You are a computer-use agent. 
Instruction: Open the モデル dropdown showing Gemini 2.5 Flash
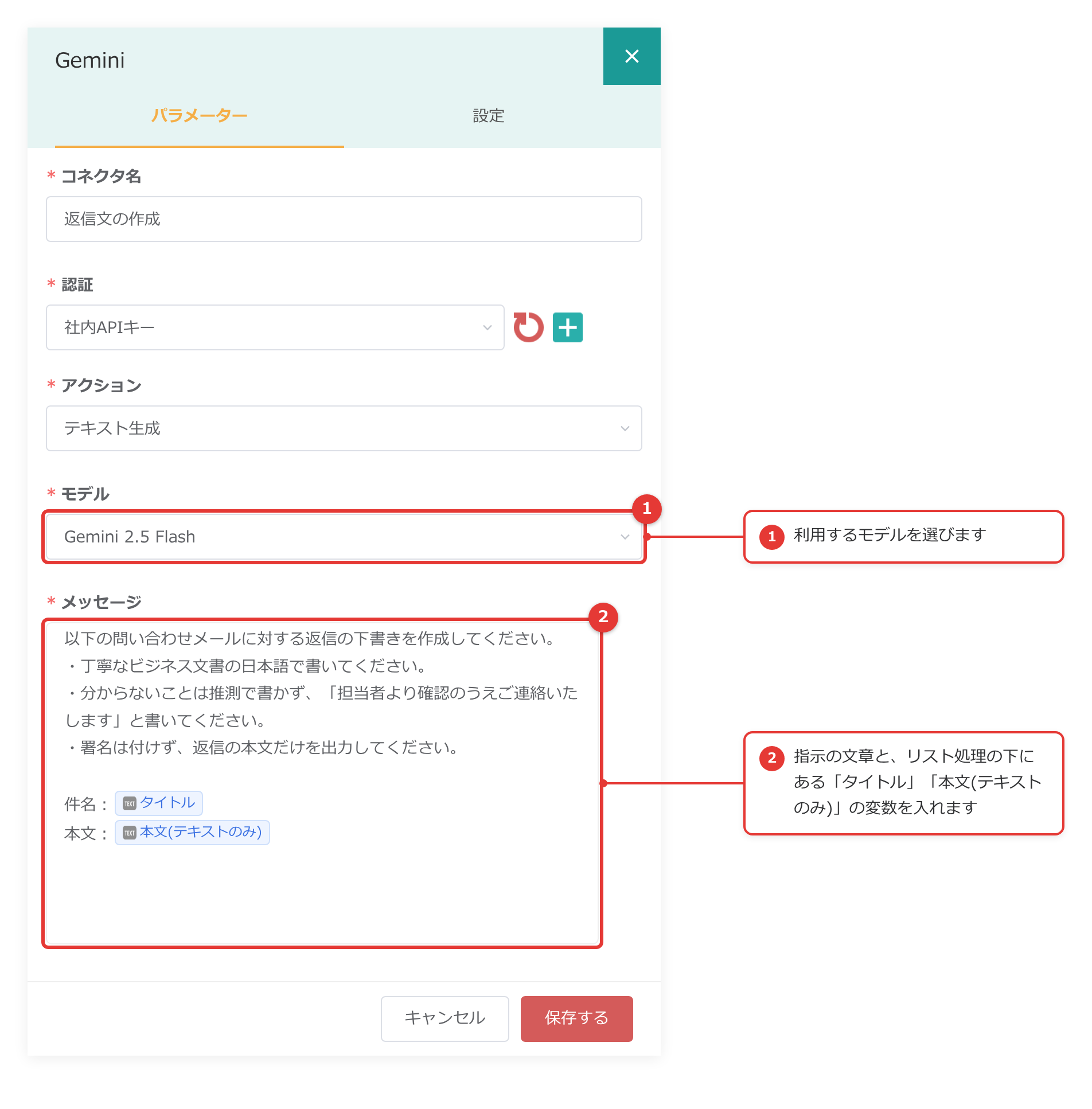(344, 537)
